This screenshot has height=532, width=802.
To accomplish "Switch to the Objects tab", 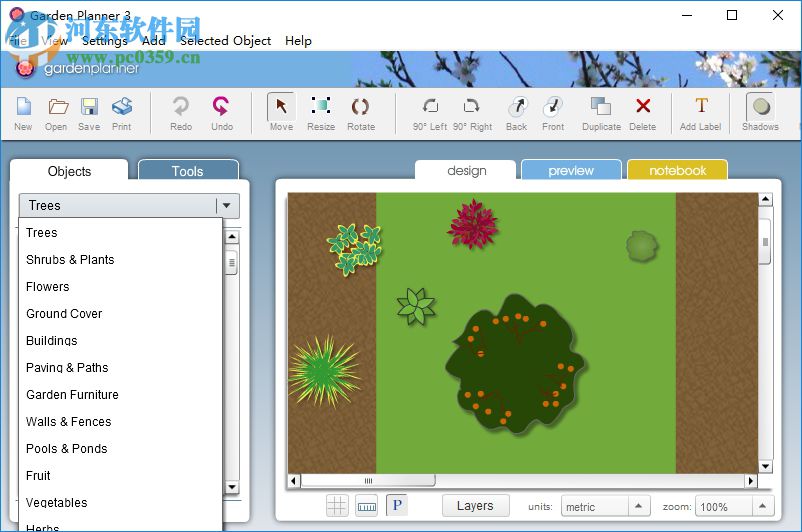I will [x=69, y=171].
